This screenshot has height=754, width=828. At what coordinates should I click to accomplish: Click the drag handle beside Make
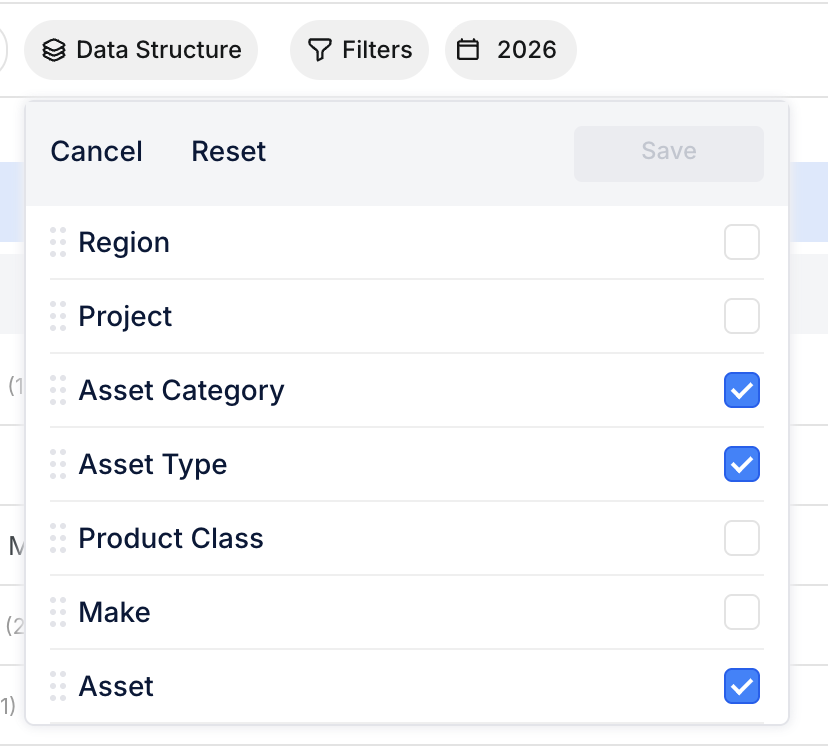tap(57, 612)
